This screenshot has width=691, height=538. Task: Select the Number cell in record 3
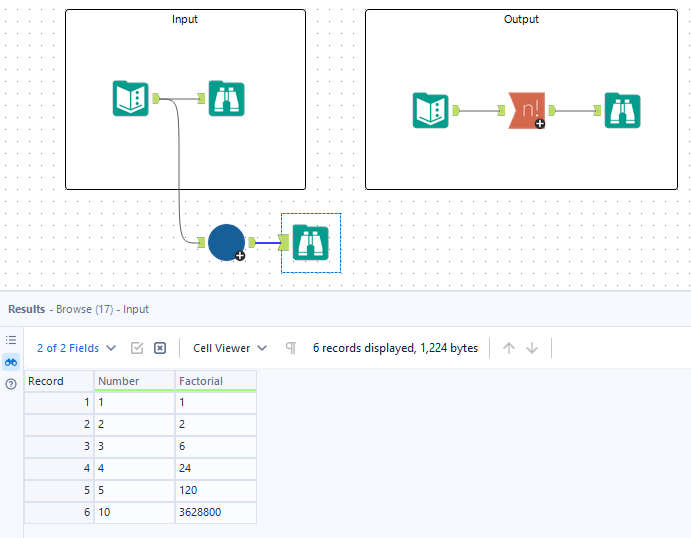(x=134, y=446)
